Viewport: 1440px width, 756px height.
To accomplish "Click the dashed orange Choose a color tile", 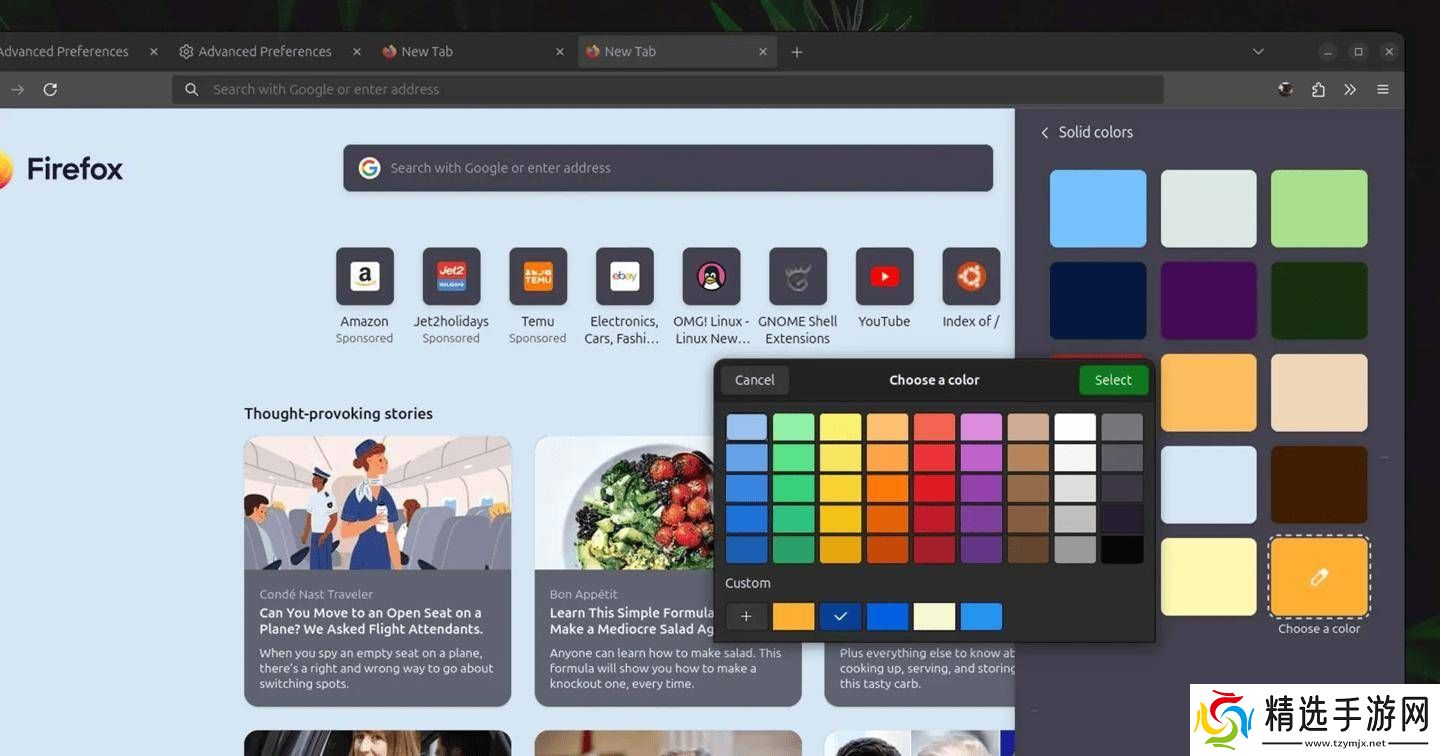I will [1319, 577].
